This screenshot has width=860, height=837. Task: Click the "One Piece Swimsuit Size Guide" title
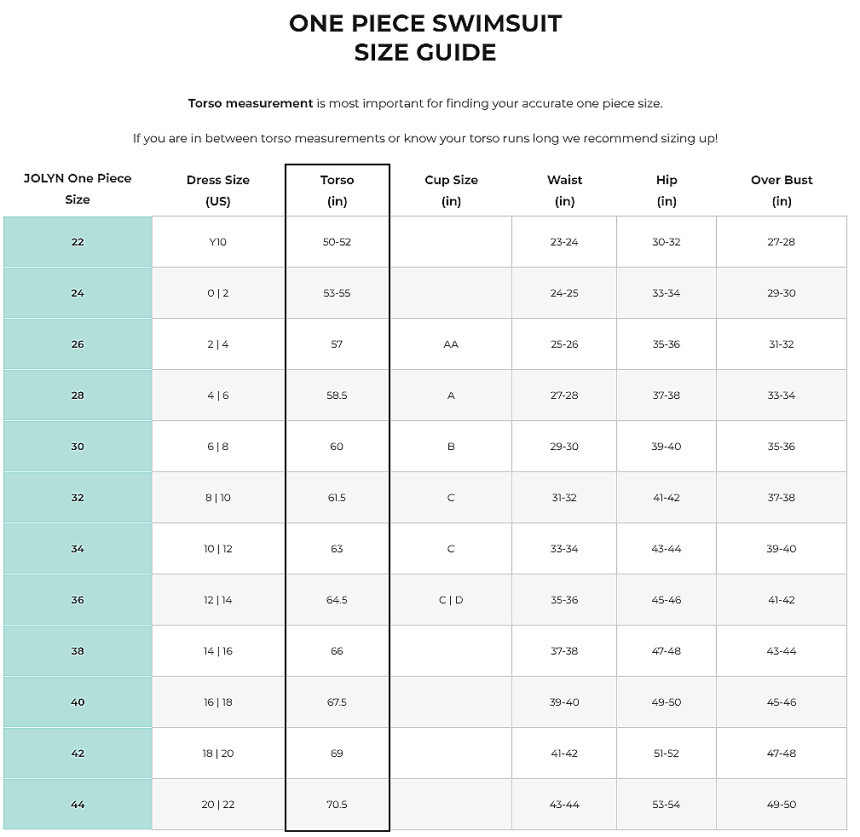click(425, 38)
